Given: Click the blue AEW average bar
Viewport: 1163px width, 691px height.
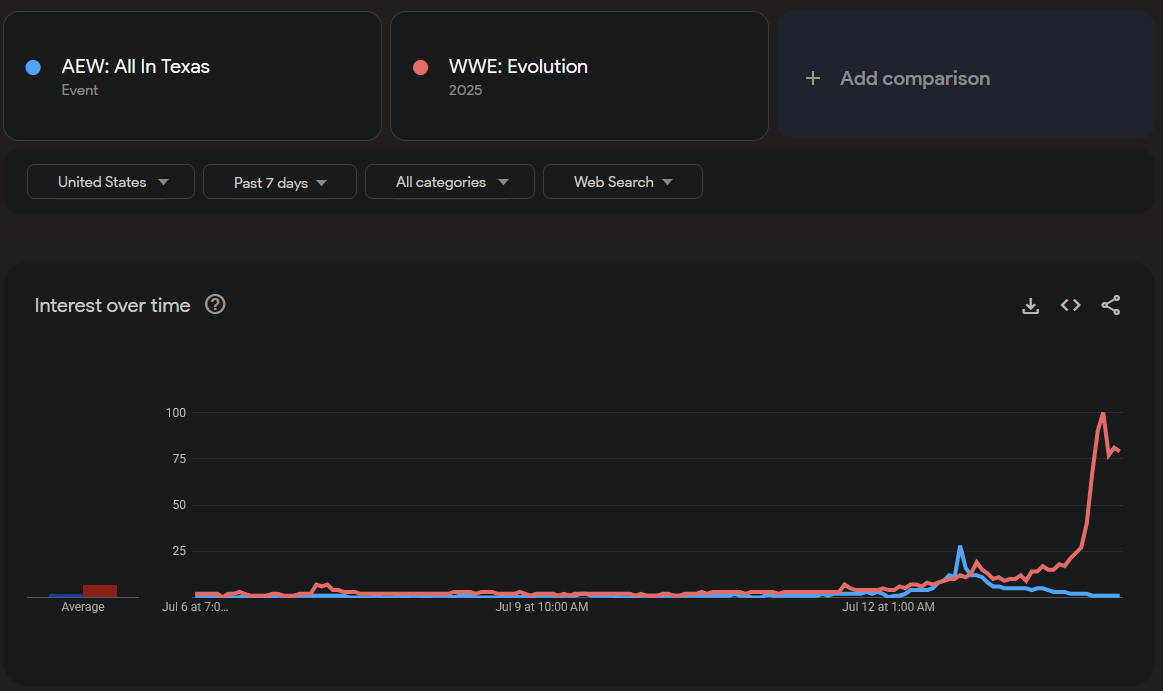Looking at the screenshot, I should 66,595.
